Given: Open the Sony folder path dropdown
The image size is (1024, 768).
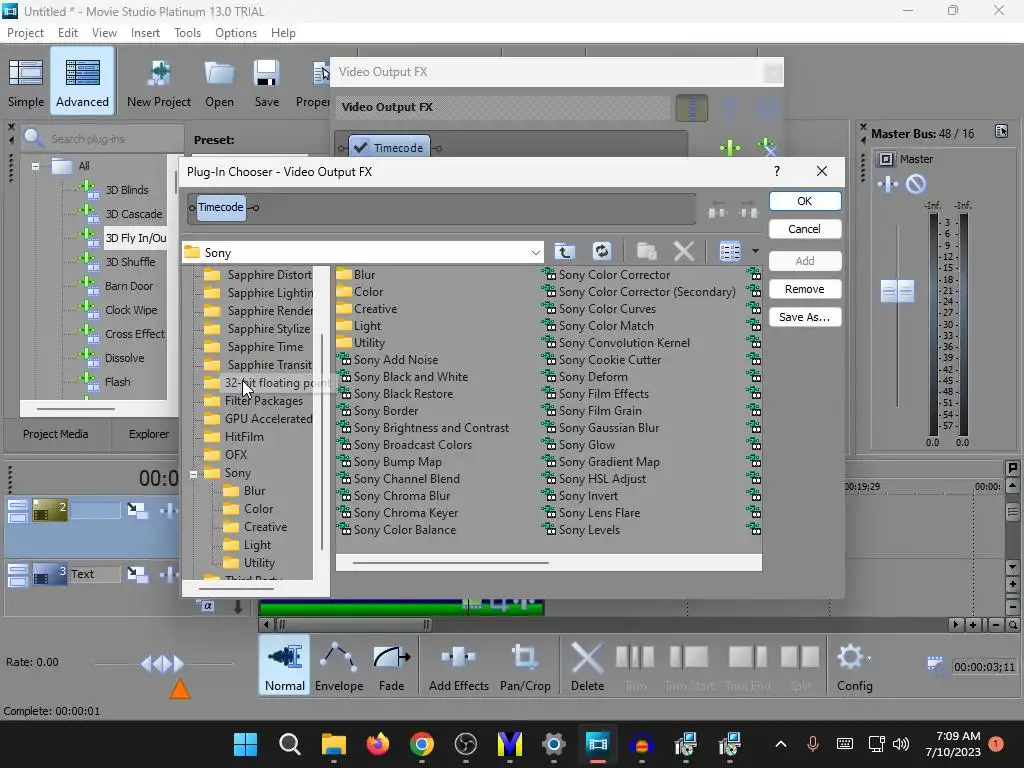Looking at the screenshot, I should 536,253.
